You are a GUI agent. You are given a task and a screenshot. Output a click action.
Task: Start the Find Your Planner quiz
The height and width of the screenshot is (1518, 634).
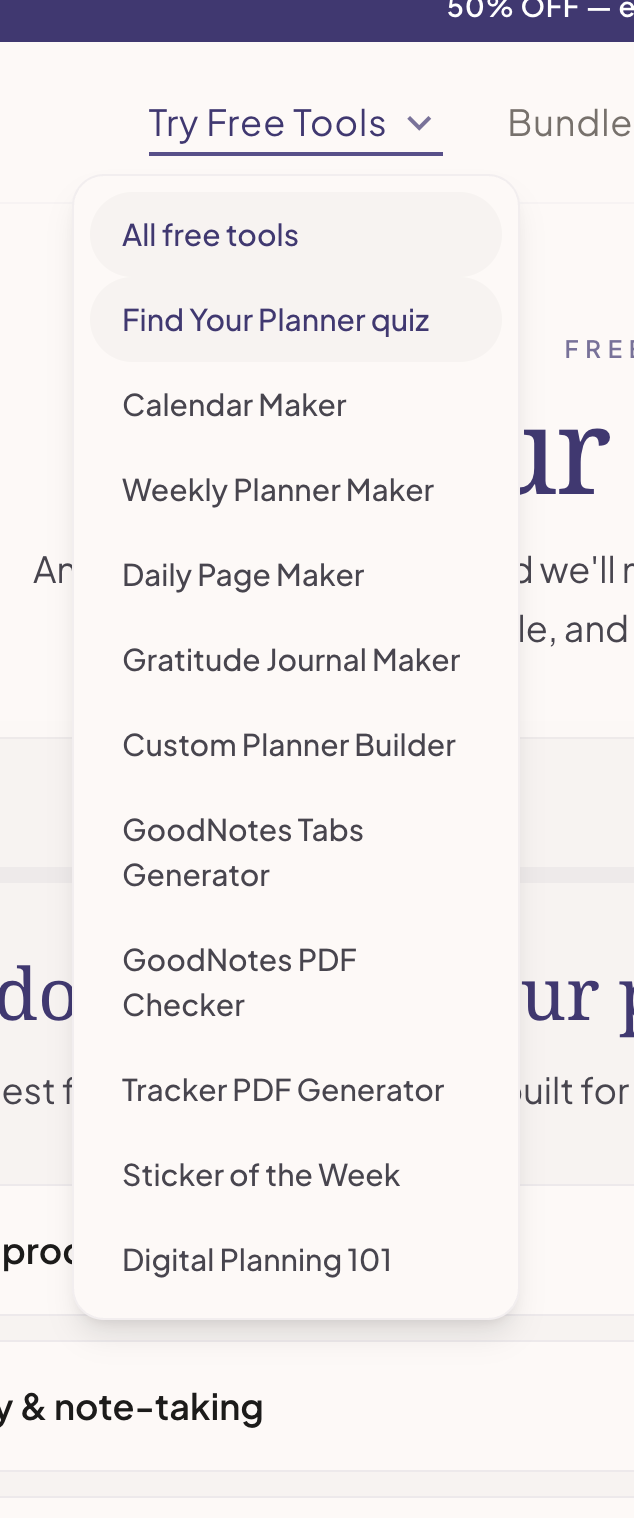point(275,320)
